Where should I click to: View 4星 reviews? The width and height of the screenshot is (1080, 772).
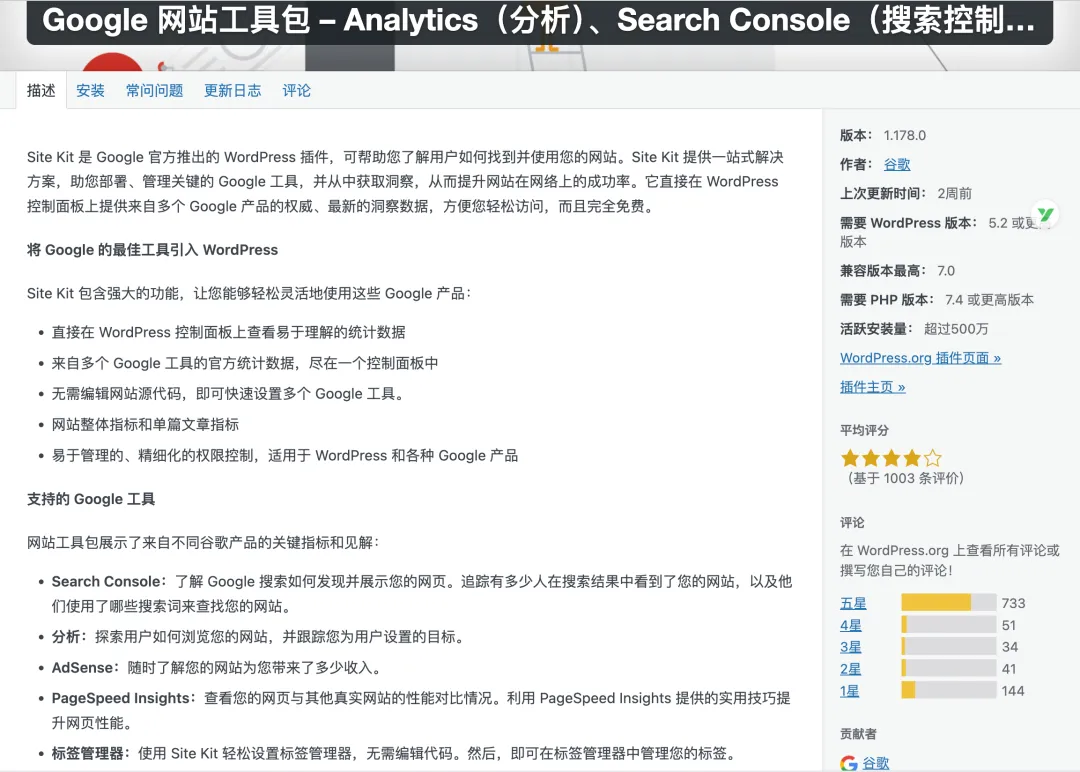(851, 625)
